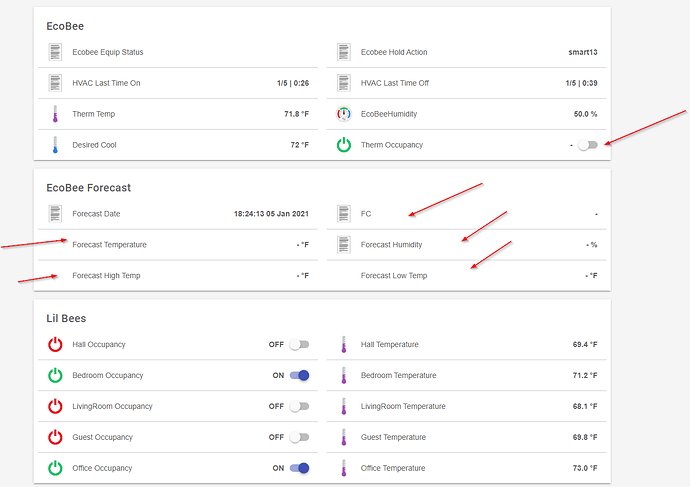Click the Guest Occupancy red power icon
The width and height of the screenshot is (690, 487).
[55, 437]
